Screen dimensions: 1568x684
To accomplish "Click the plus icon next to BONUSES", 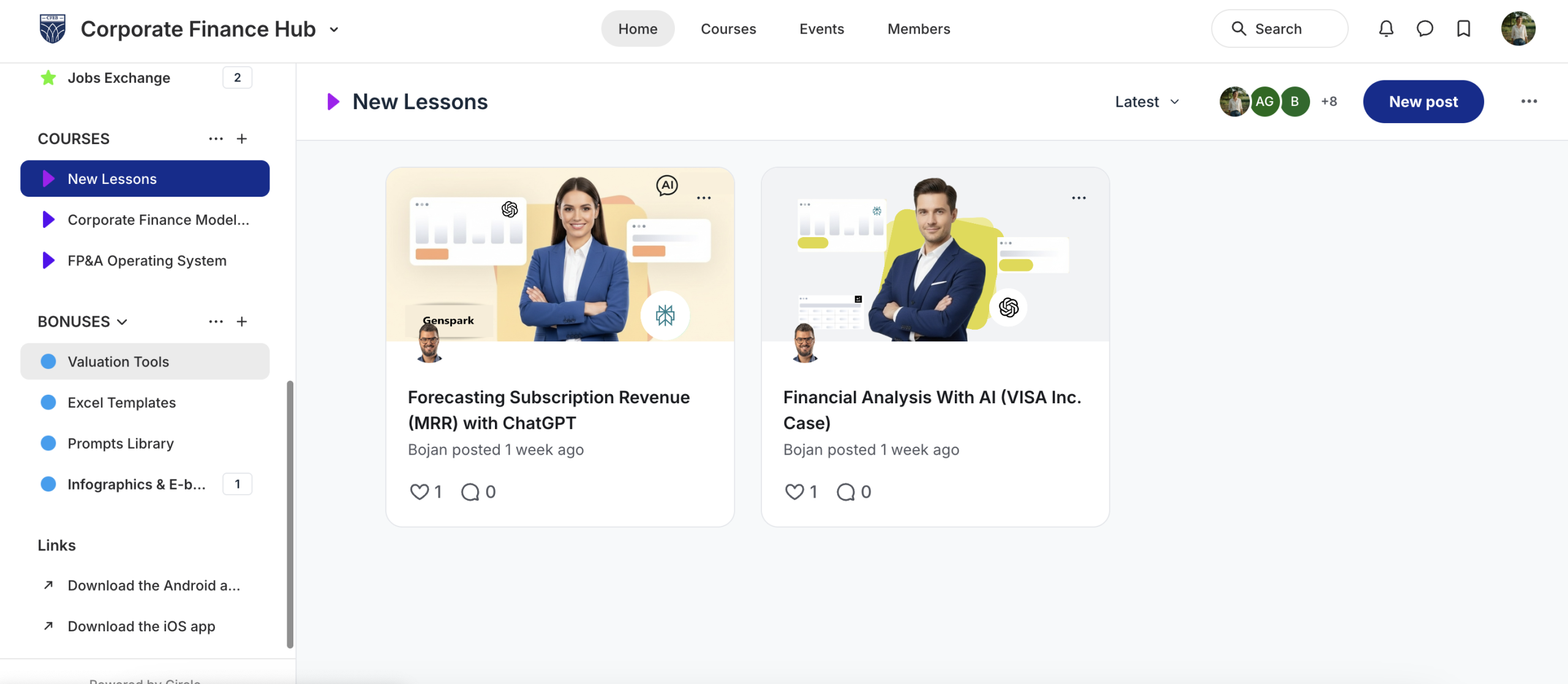I will coord(242,322).
